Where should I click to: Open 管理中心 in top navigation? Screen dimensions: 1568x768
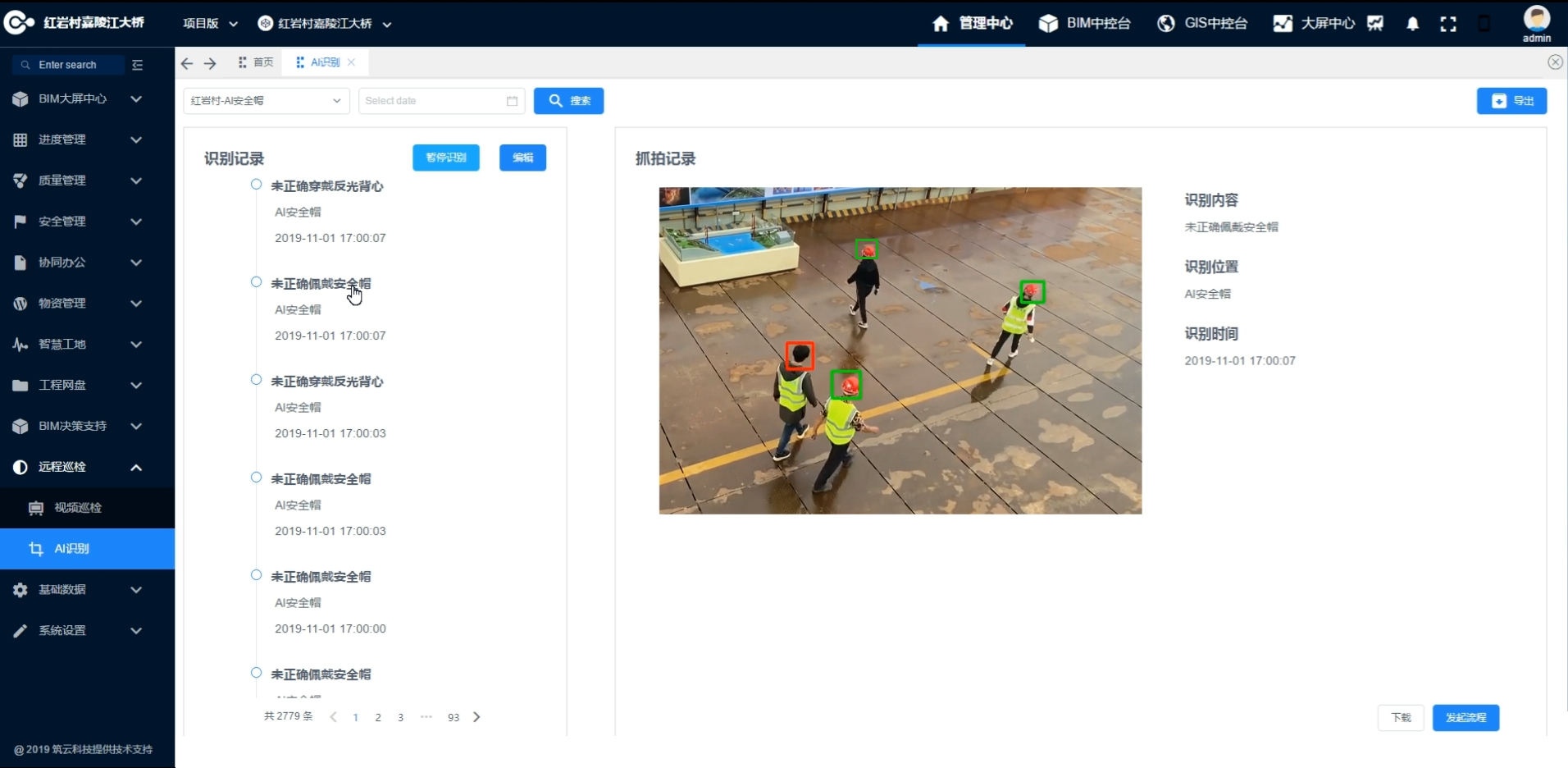tap(972, 24)
